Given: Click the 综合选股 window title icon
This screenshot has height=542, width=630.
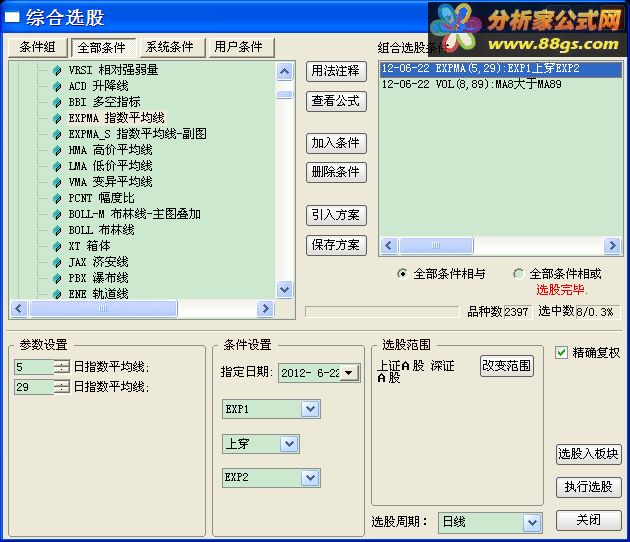Looking at the screenshot, I should point(12,17).
